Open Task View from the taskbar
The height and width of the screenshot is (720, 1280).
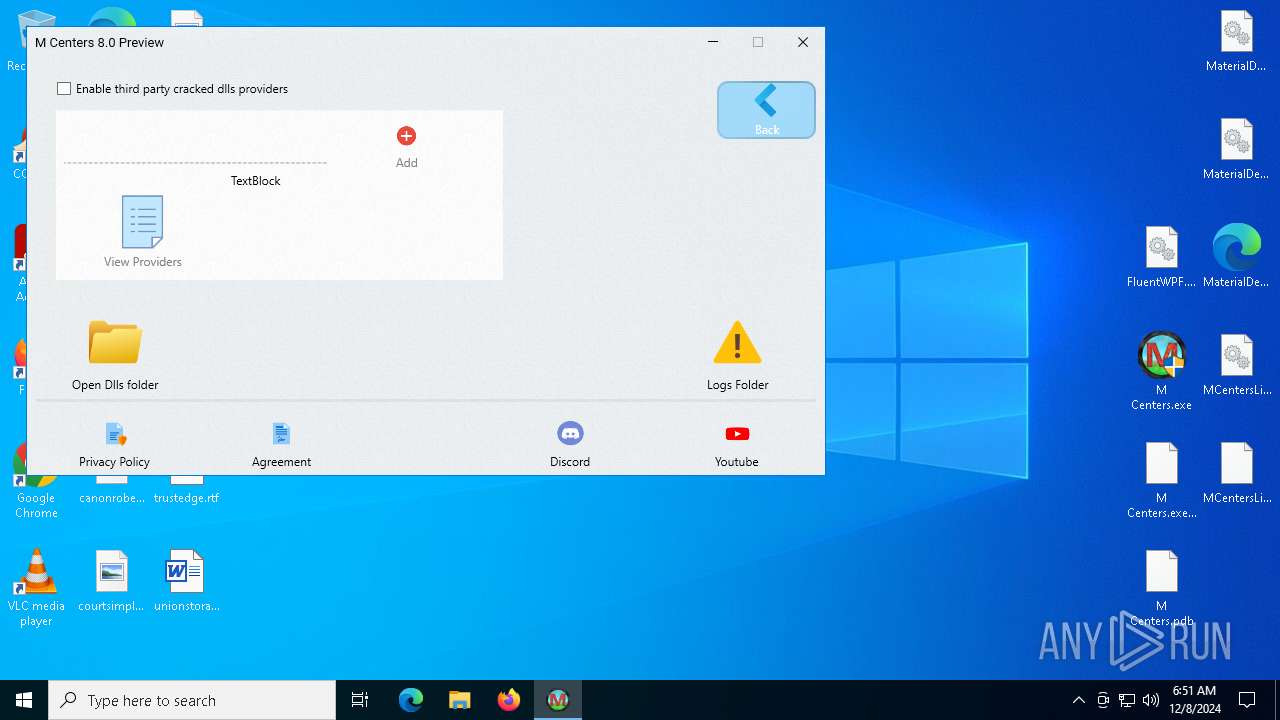(360, 700)
